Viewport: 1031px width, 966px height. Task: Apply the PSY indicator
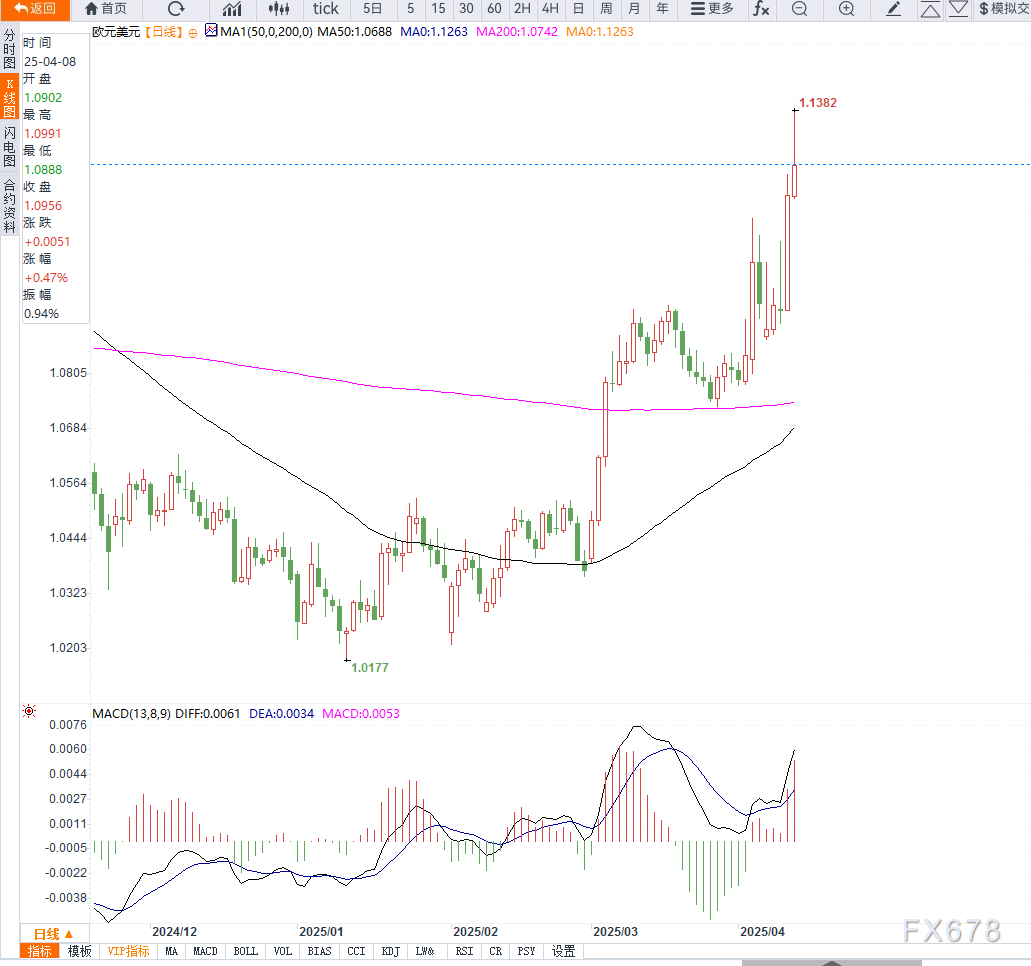527,951
